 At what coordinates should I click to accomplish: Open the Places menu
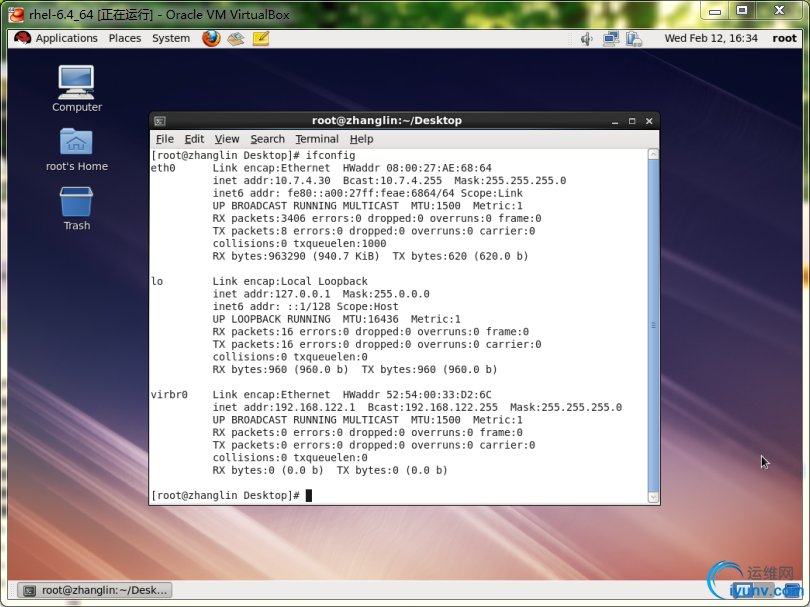pos(124,38)
